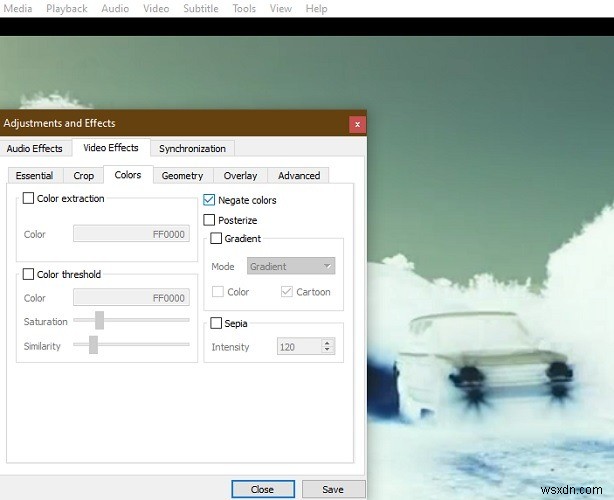Switch to the Synchronization tab

point(192,149)
